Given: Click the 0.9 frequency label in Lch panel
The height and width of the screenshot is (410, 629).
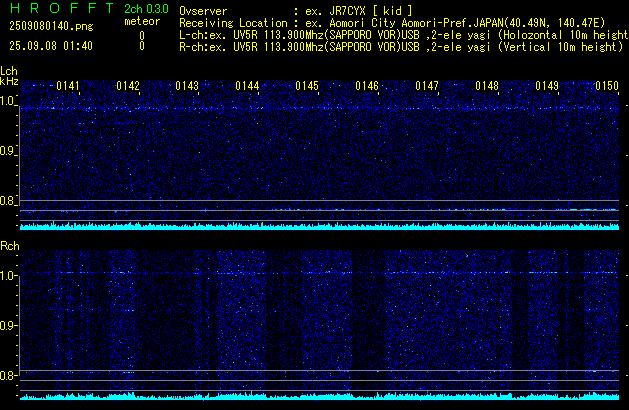Looking at the screenshot, I should (7, 151).
